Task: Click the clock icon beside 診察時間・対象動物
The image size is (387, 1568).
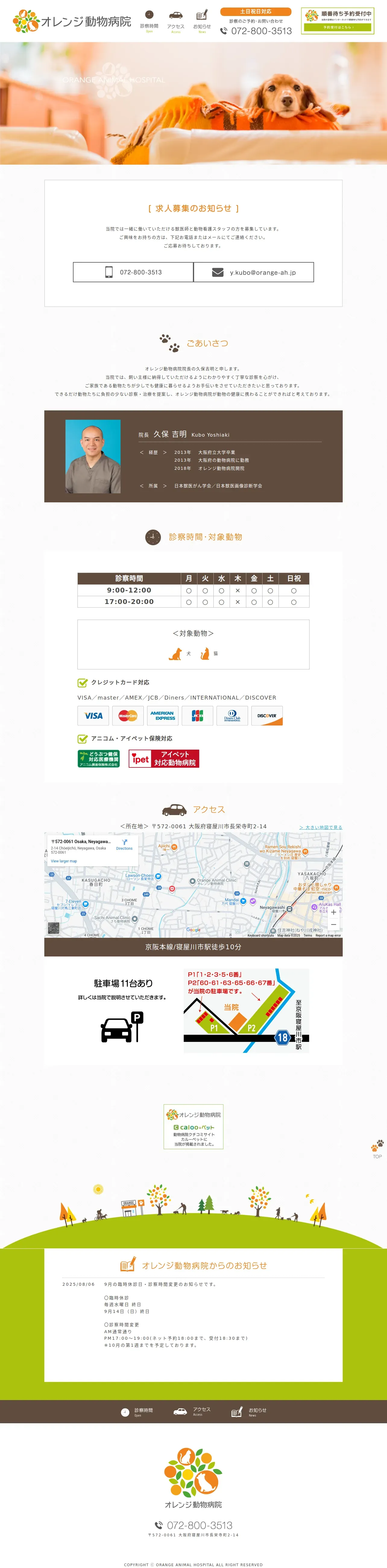Action: point(153,537)
